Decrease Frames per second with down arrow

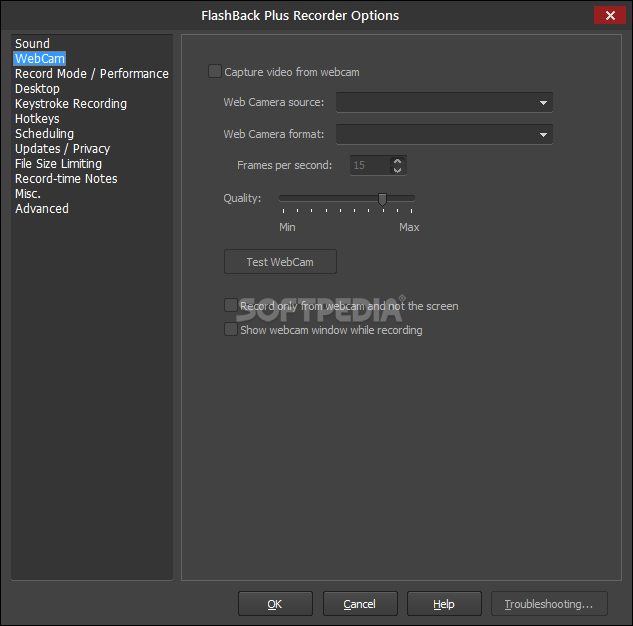pyautogui.click(x=398, y=170)
